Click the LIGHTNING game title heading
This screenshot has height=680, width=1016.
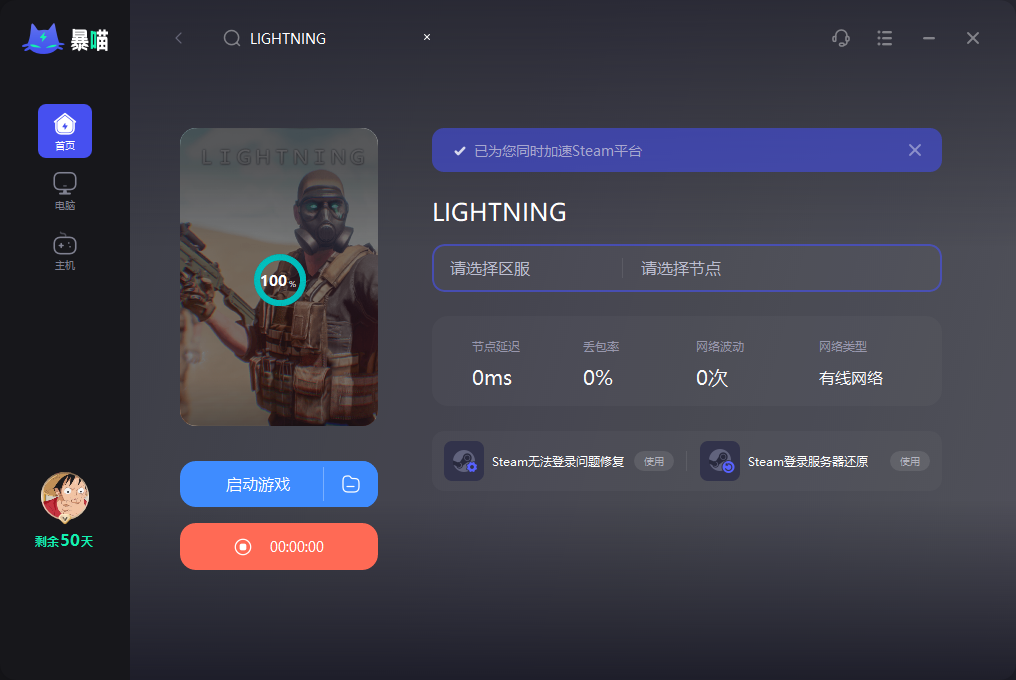[500, 212]
